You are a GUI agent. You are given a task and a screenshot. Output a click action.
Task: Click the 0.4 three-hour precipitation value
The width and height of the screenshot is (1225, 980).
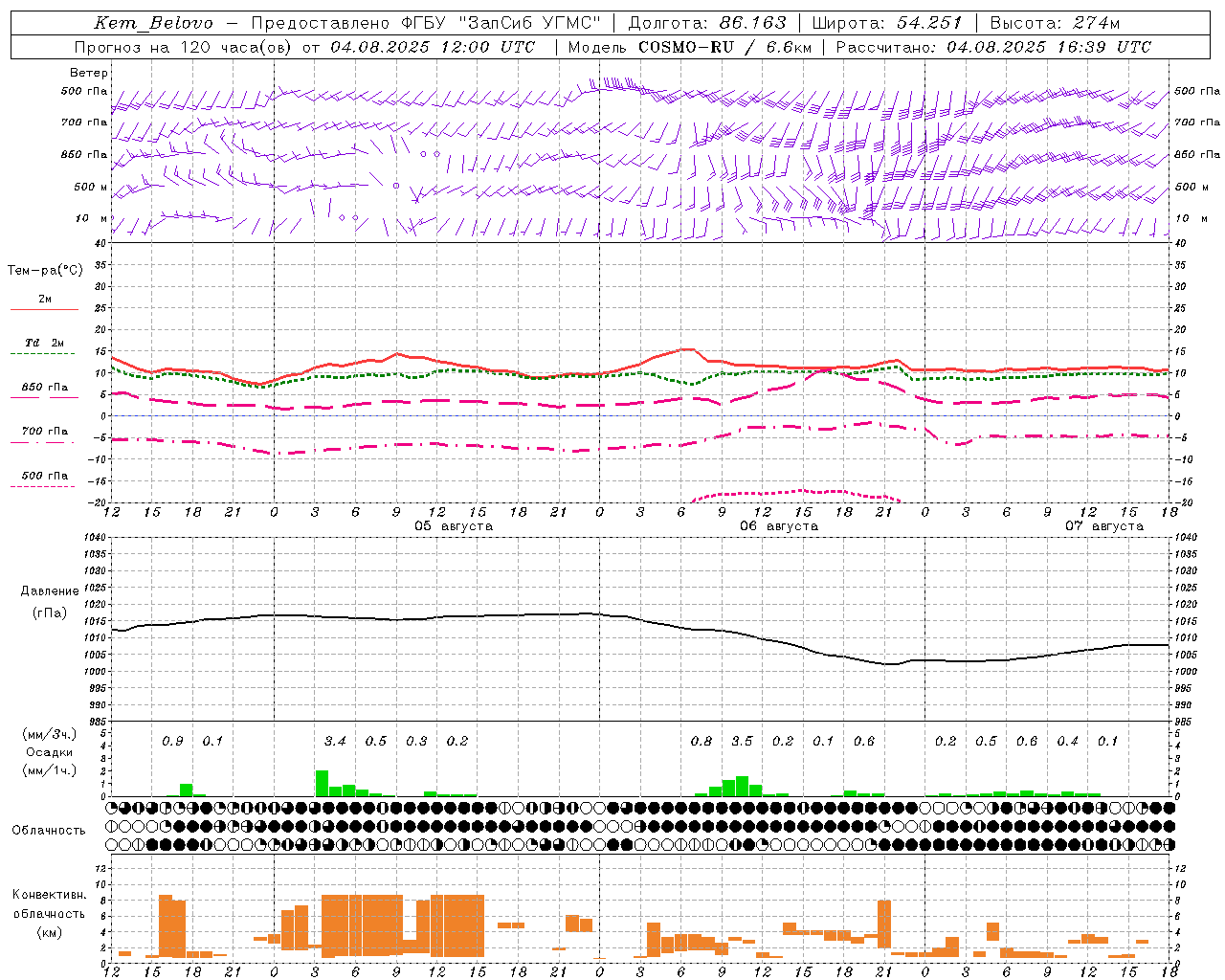click(1068, 742)
